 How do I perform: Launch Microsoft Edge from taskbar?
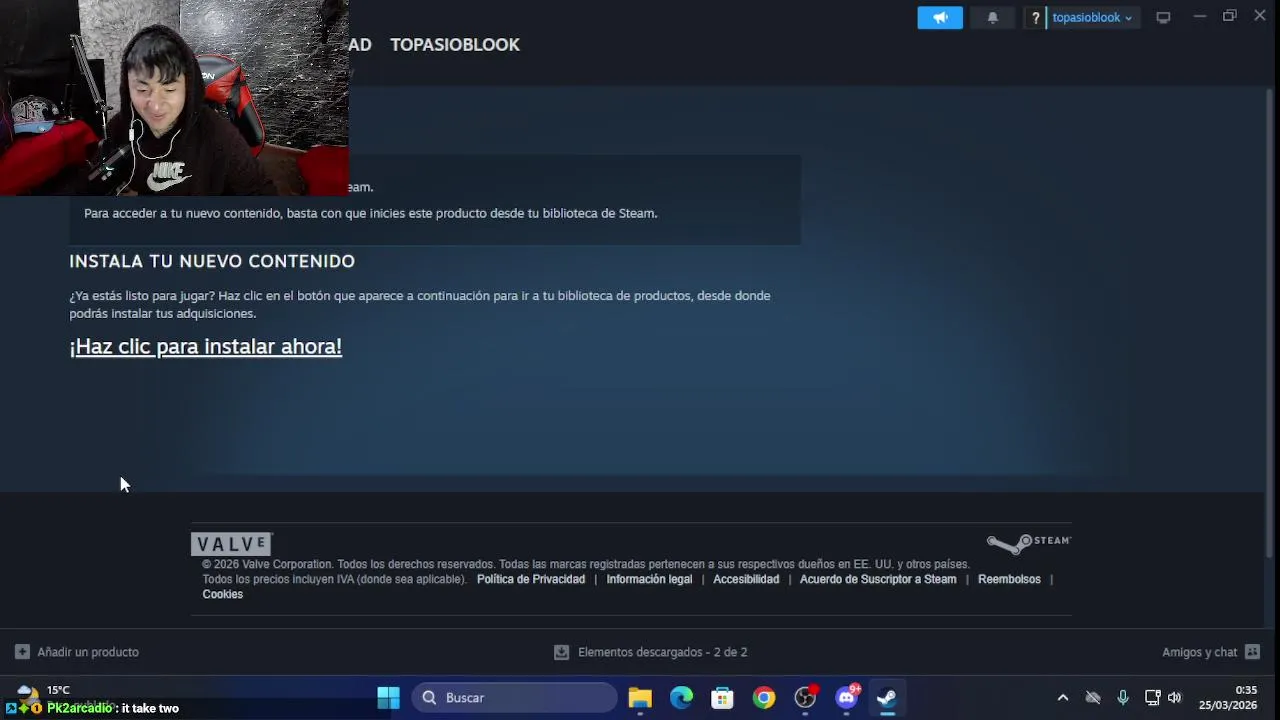pos(681,698)
